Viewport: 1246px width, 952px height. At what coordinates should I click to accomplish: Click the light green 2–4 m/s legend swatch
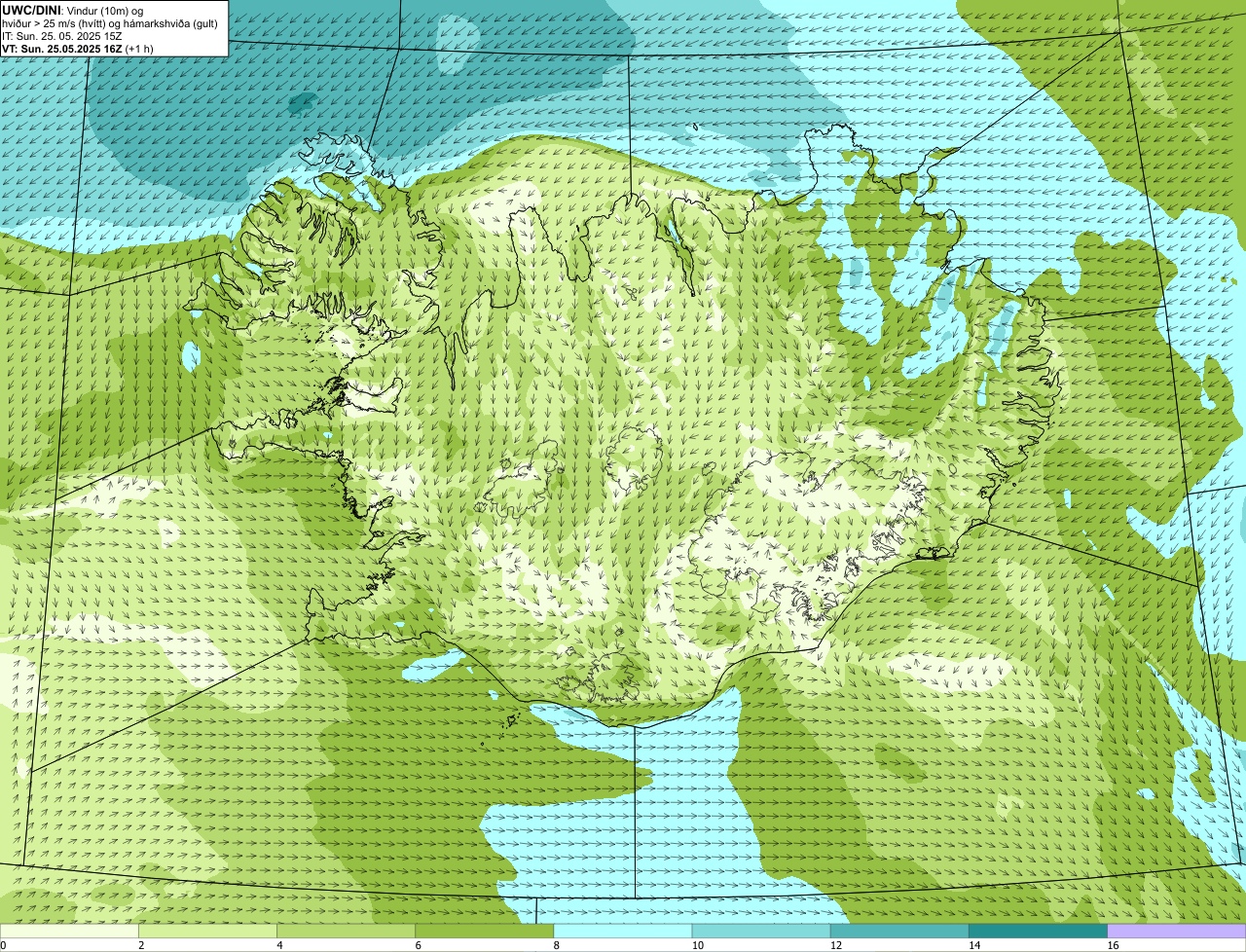[207, 932]
